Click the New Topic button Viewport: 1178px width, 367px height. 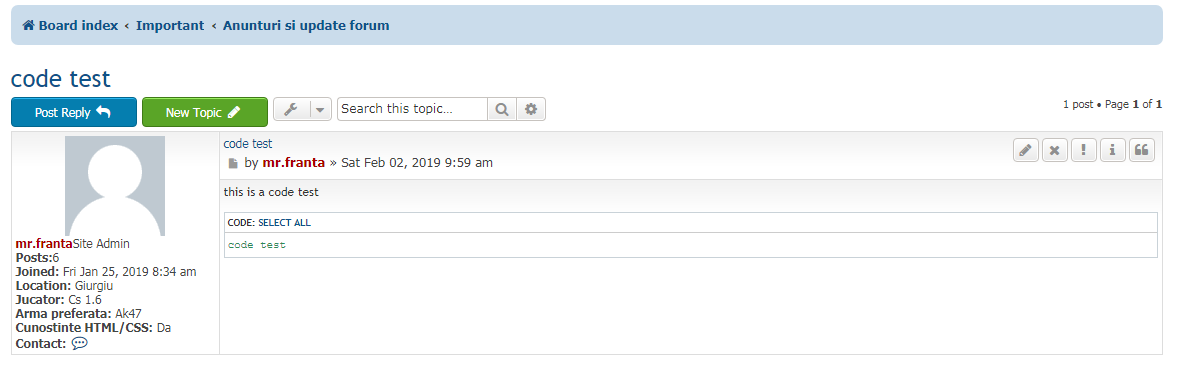click(x=204, y=112)
